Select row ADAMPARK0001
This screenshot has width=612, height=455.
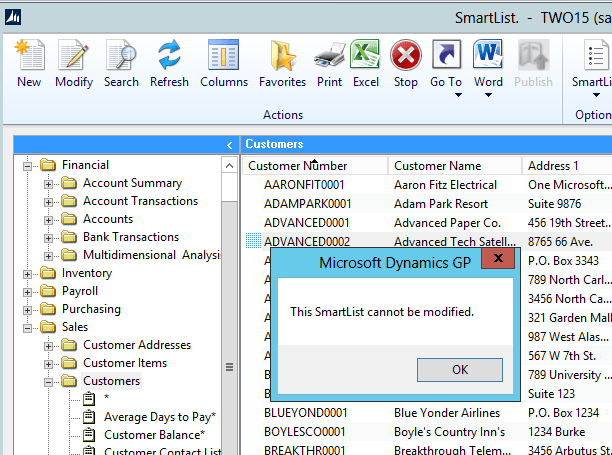tap(427, 204)
